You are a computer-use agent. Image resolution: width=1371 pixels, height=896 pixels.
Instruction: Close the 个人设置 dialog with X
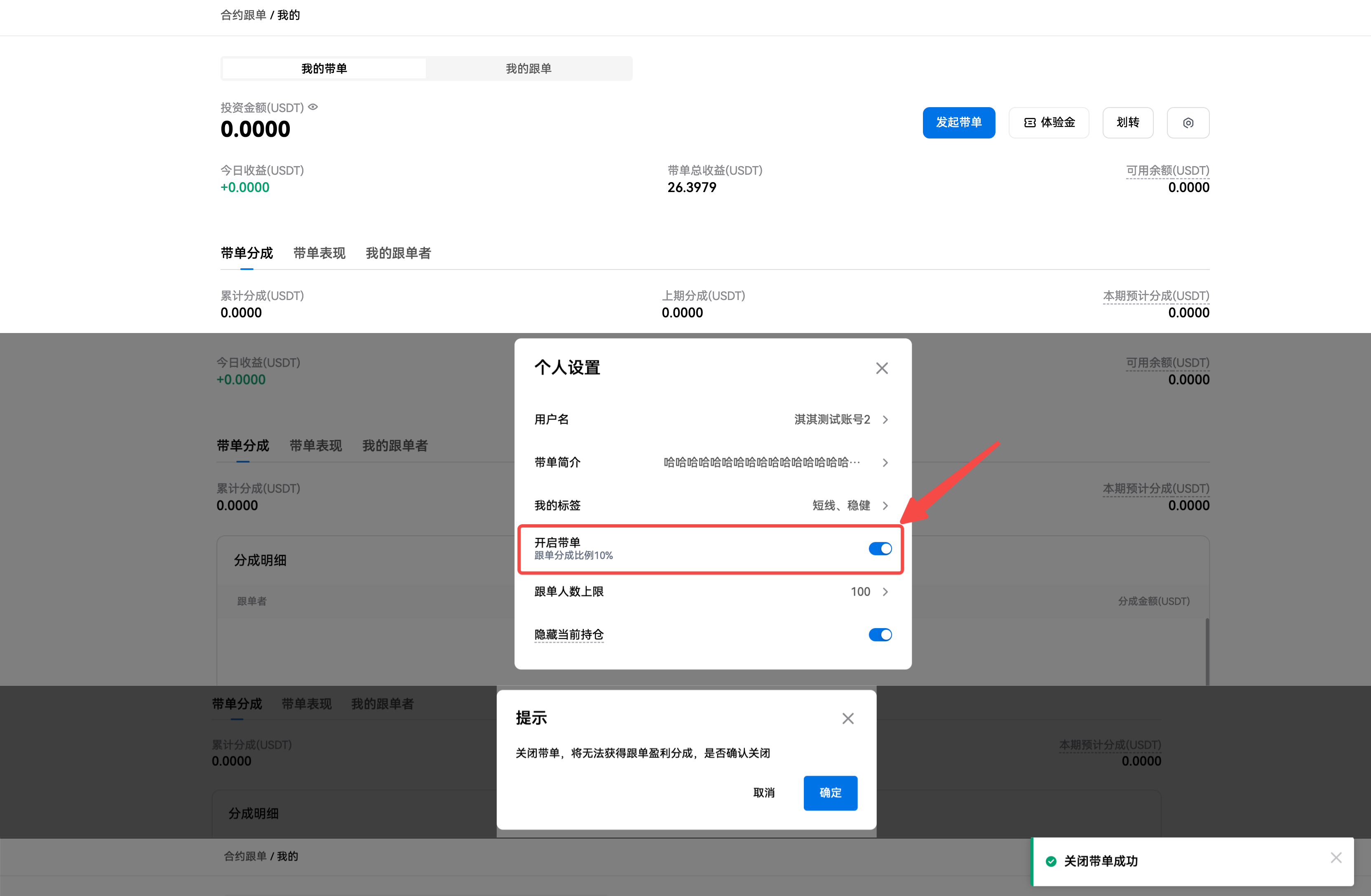pos(881,368)
